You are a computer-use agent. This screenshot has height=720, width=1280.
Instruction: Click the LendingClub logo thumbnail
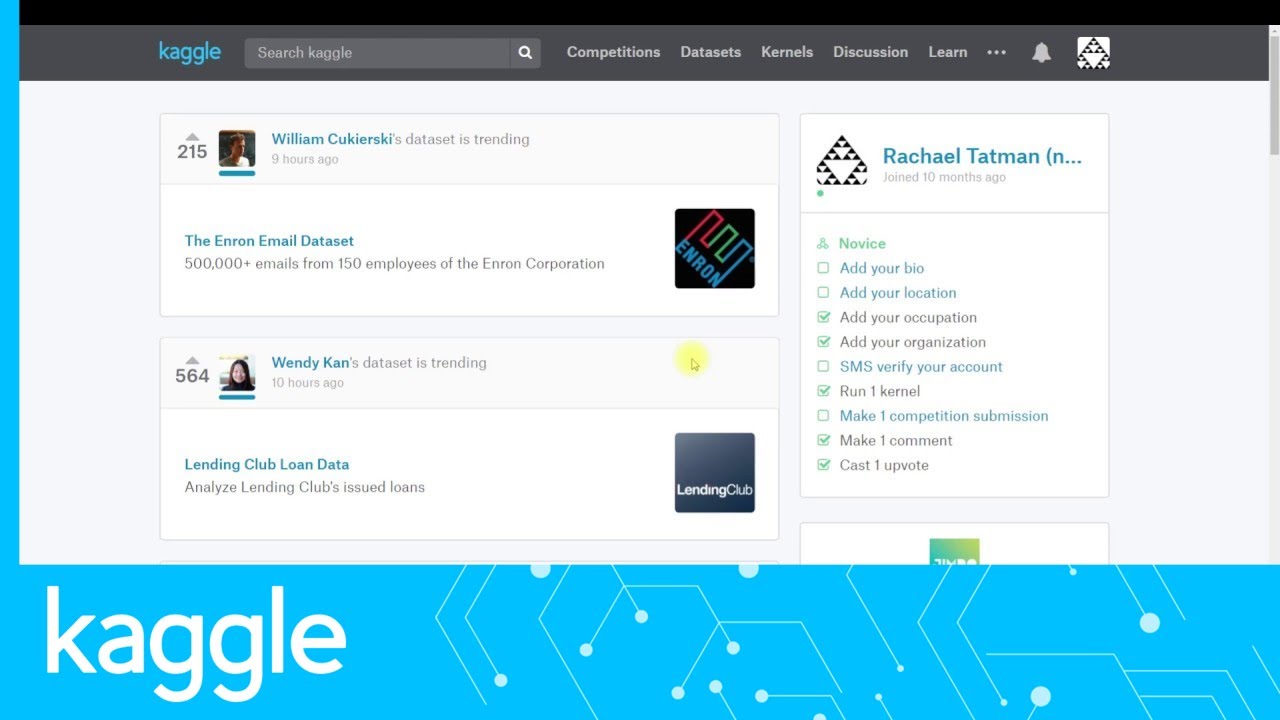(714, 472)
